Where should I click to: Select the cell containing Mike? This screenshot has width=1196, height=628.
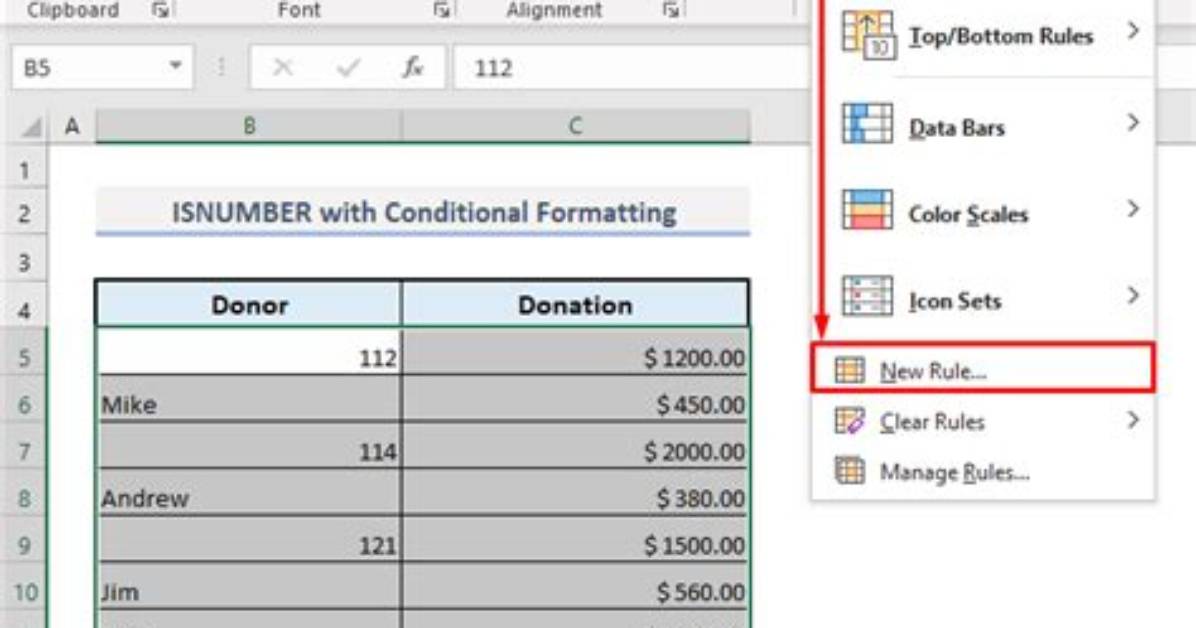click(x=249, y=400)
